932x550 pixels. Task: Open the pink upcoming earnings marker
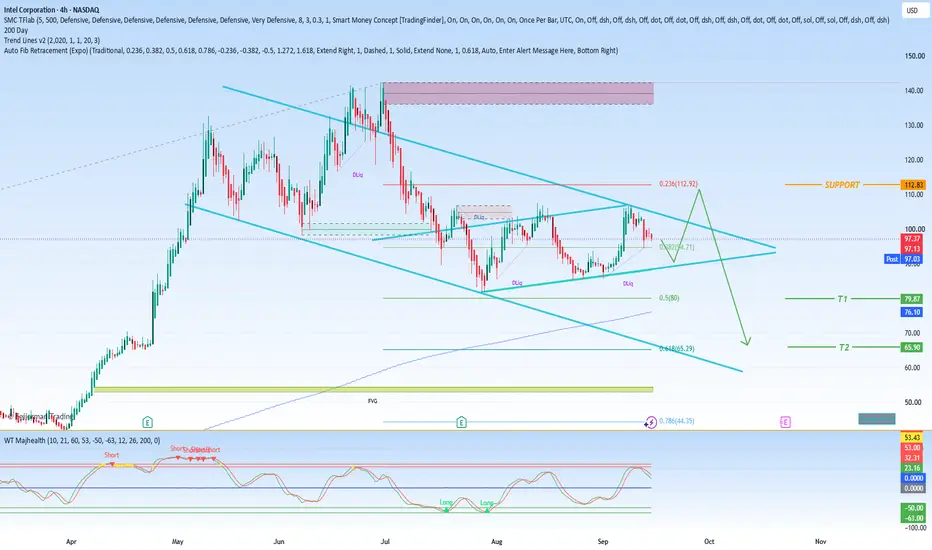(x=785, y=422)
